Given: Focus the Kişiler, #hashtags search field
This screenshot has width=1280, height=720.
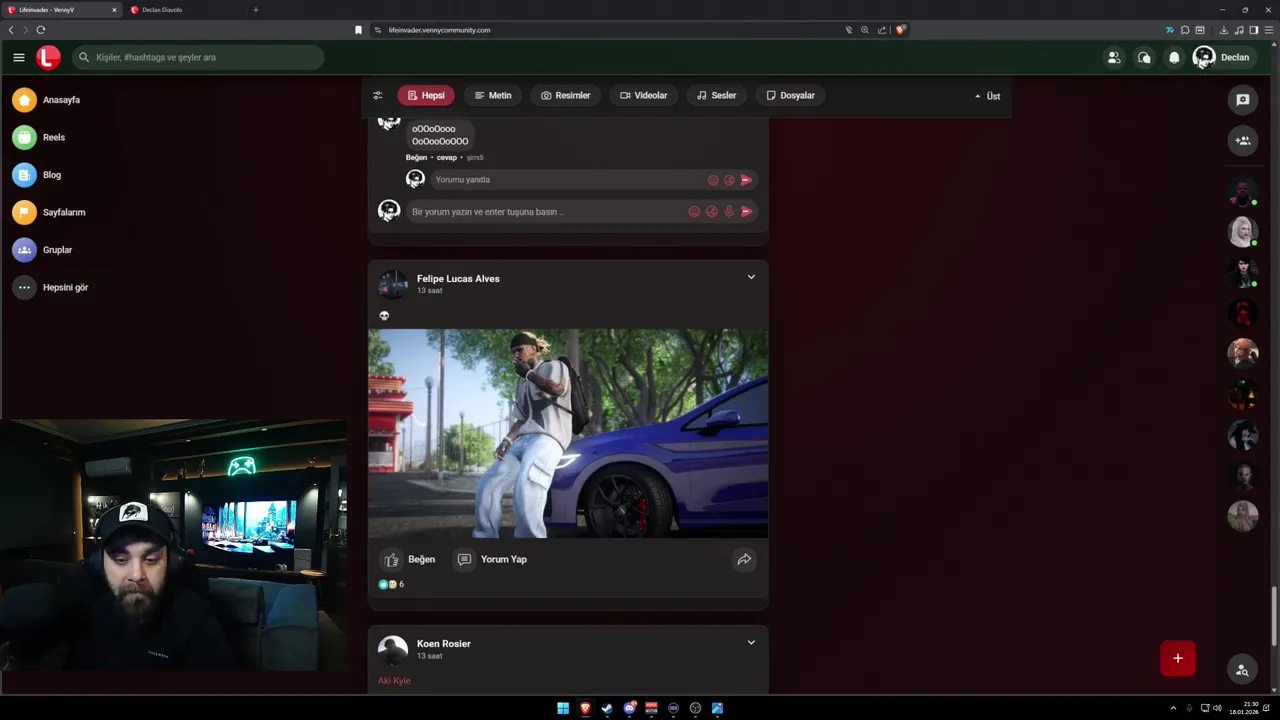Looking at the screenshot, I should pyautogui.click(x=198, y=57).
